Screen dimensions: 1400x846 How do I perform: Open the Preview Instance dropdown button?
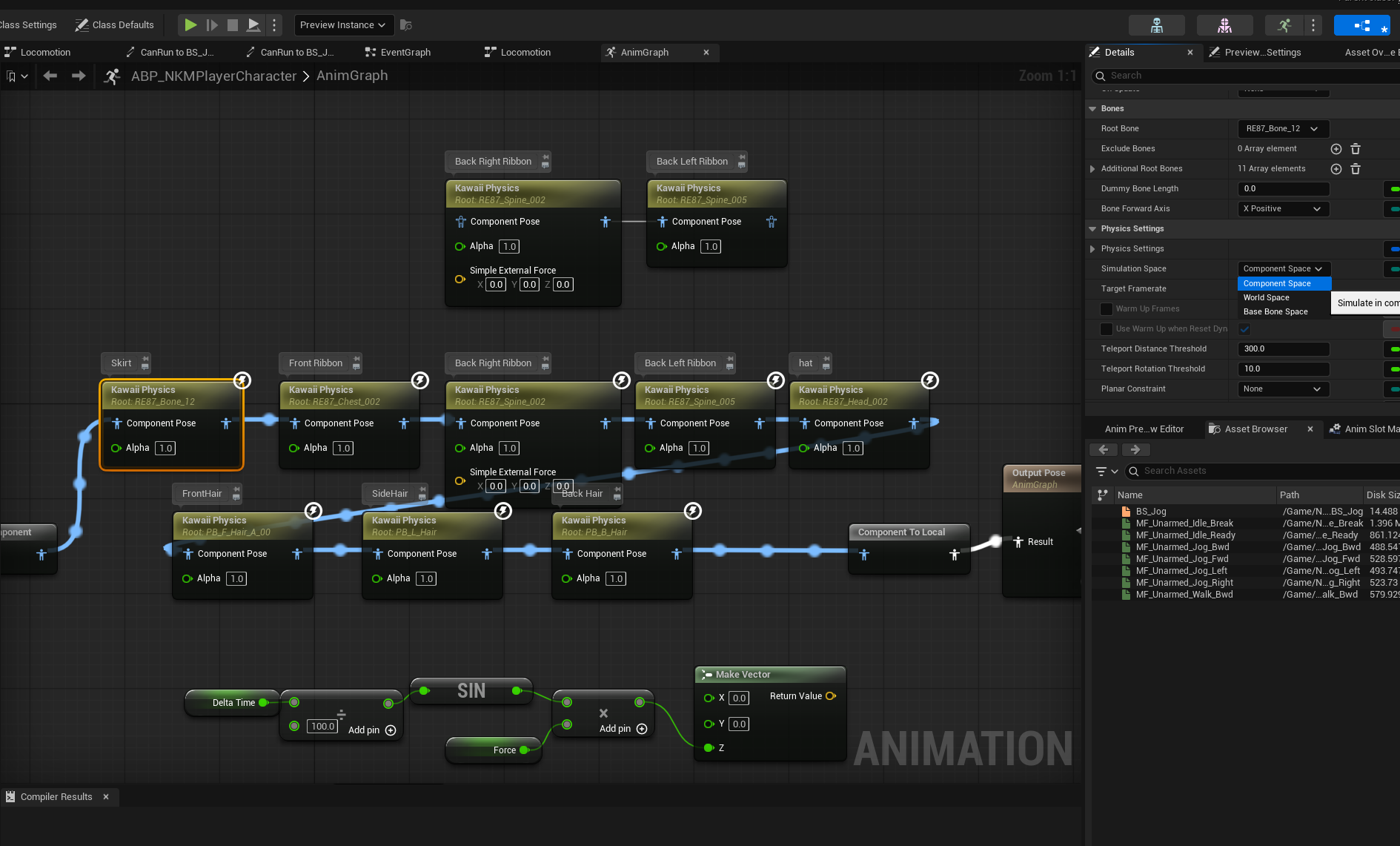343,25
